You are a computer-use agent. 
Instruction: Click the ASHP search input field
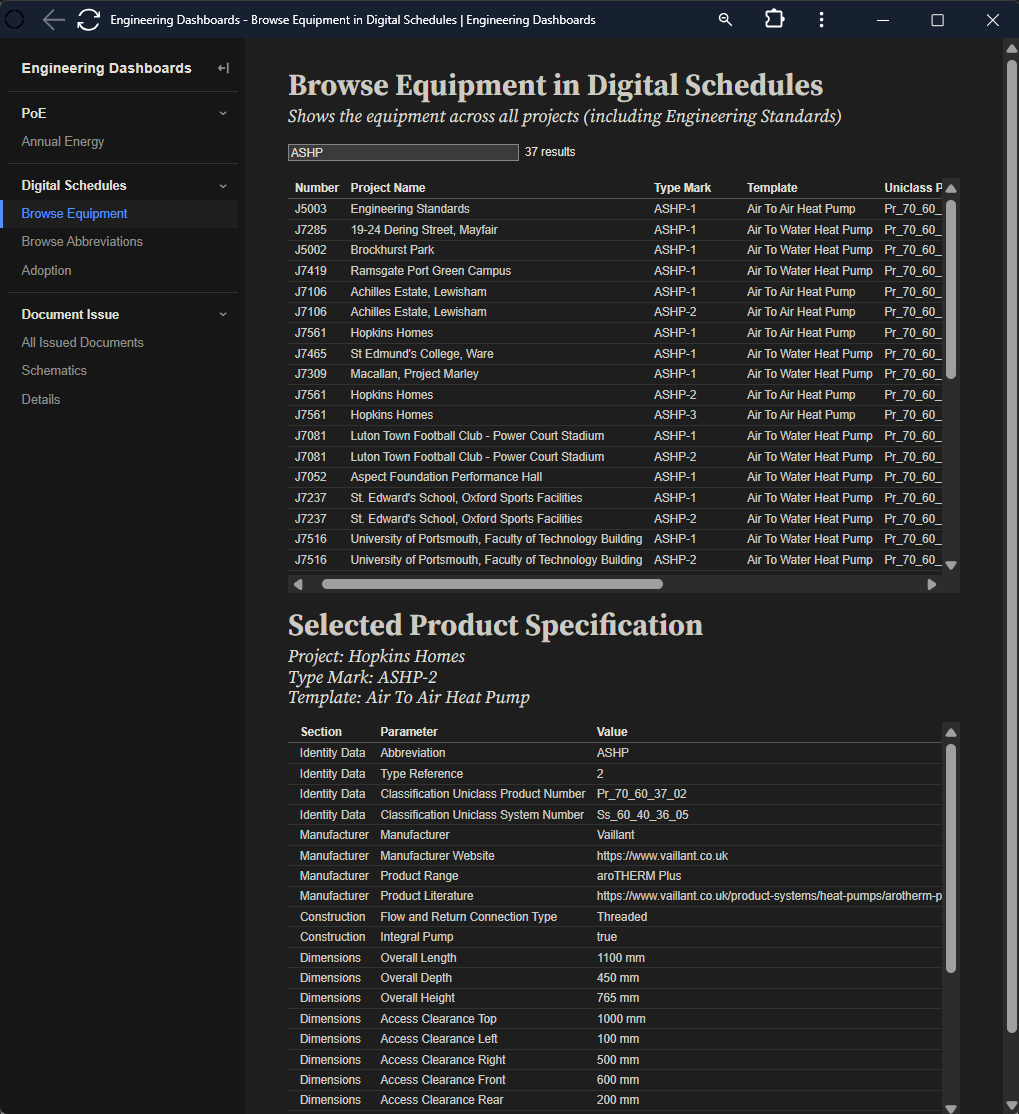403,152
